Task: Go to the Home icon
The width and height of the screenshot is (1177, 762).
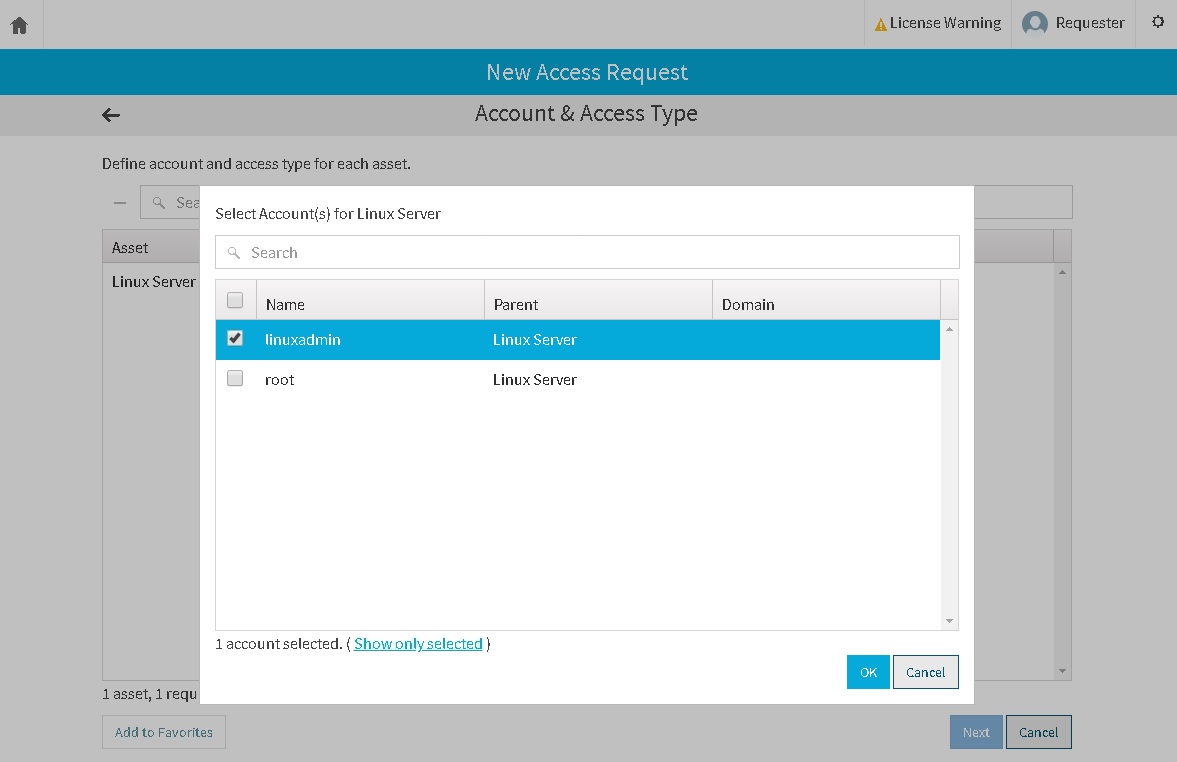Action: click(19, 25)
